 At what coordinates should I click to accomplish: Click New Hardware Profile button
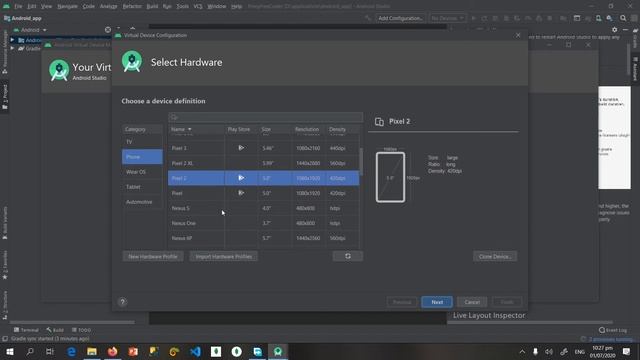click(153, 256)
